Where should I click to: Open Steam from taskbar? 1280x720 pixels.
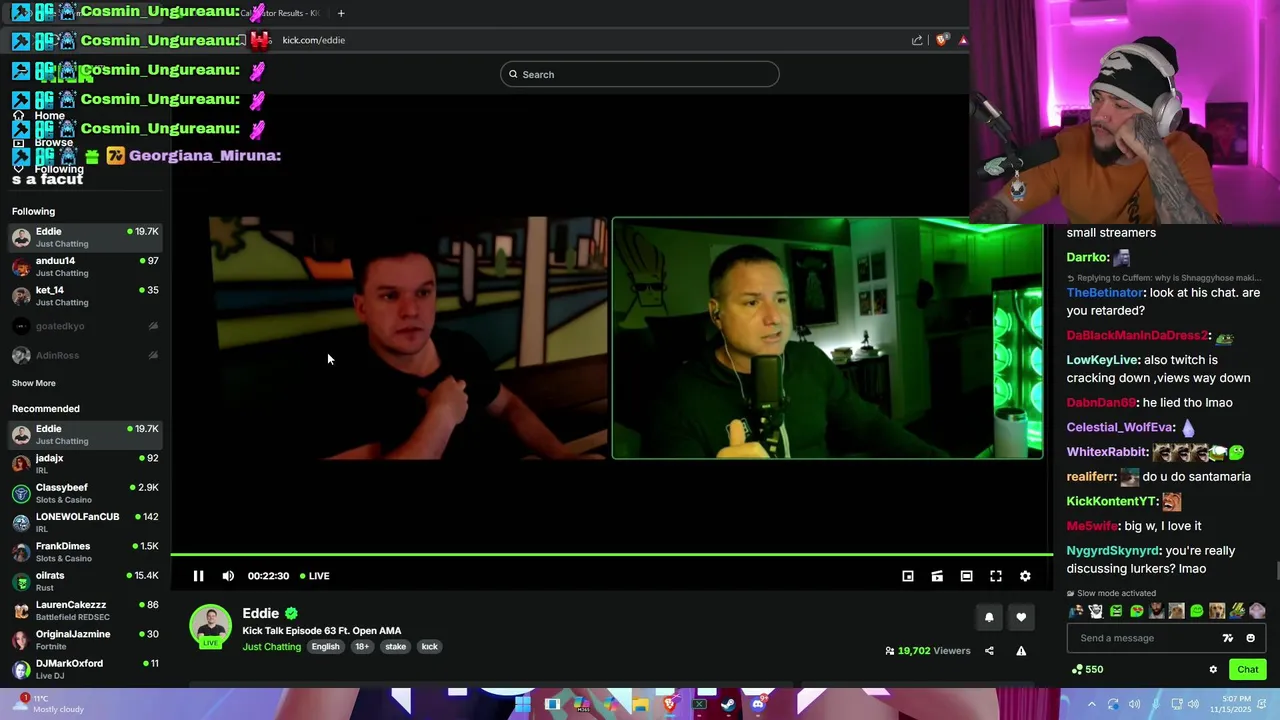pyautogui.click(x=728, y=704)
